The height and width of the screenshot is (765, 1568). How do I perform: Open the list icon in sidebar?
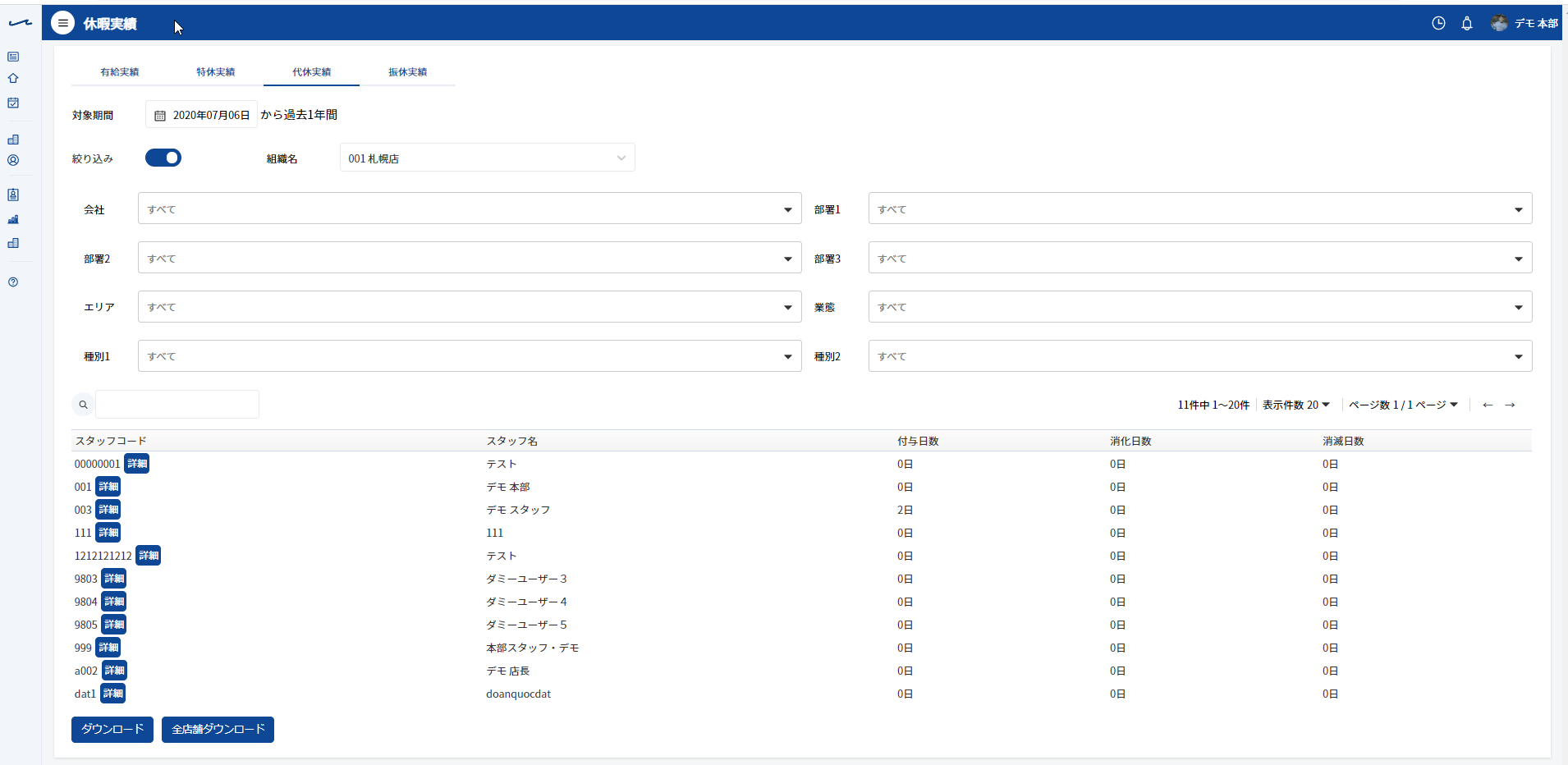pyautogui.click(x=13, y=57)
